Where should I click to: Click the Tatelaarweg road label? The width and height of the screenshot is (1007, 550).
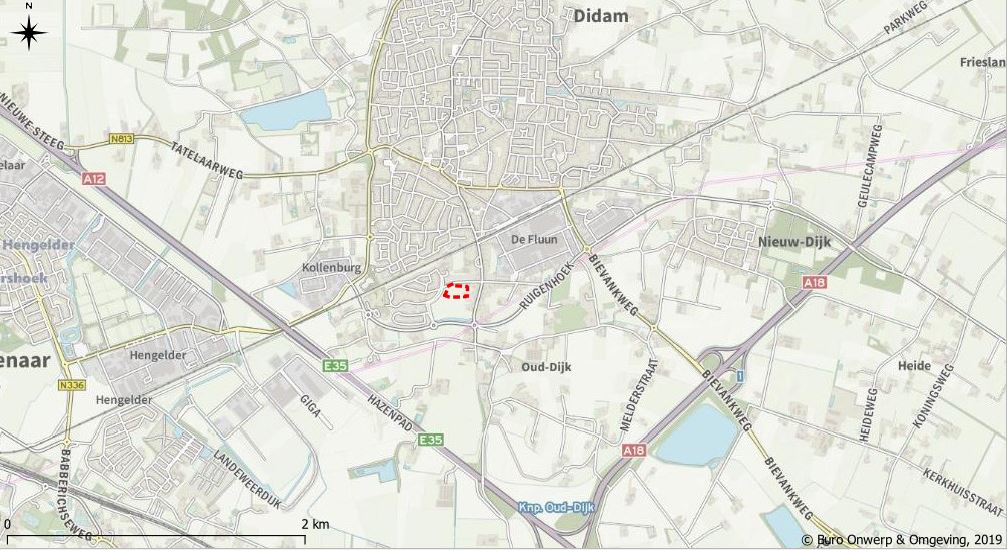click(x=207, y=160)
